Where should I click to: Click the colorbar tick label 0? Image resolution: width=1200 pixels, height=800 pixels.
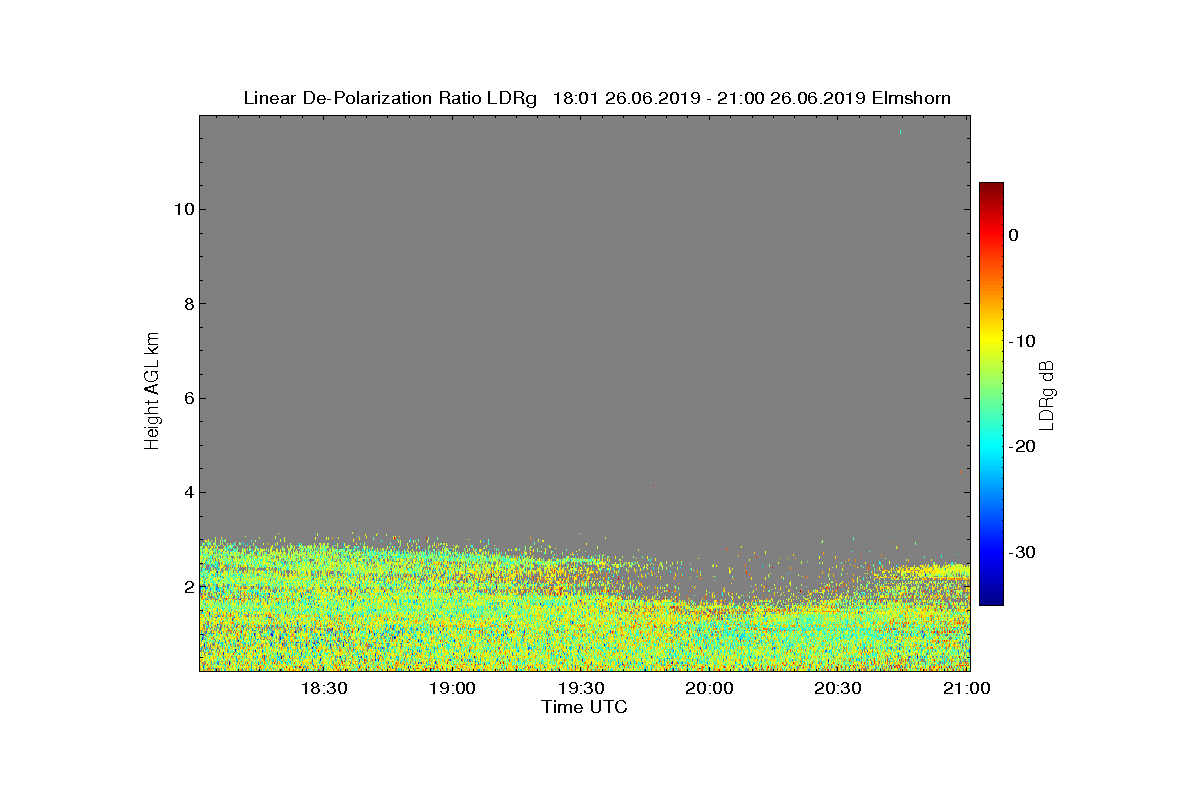tap(1013, 235)
